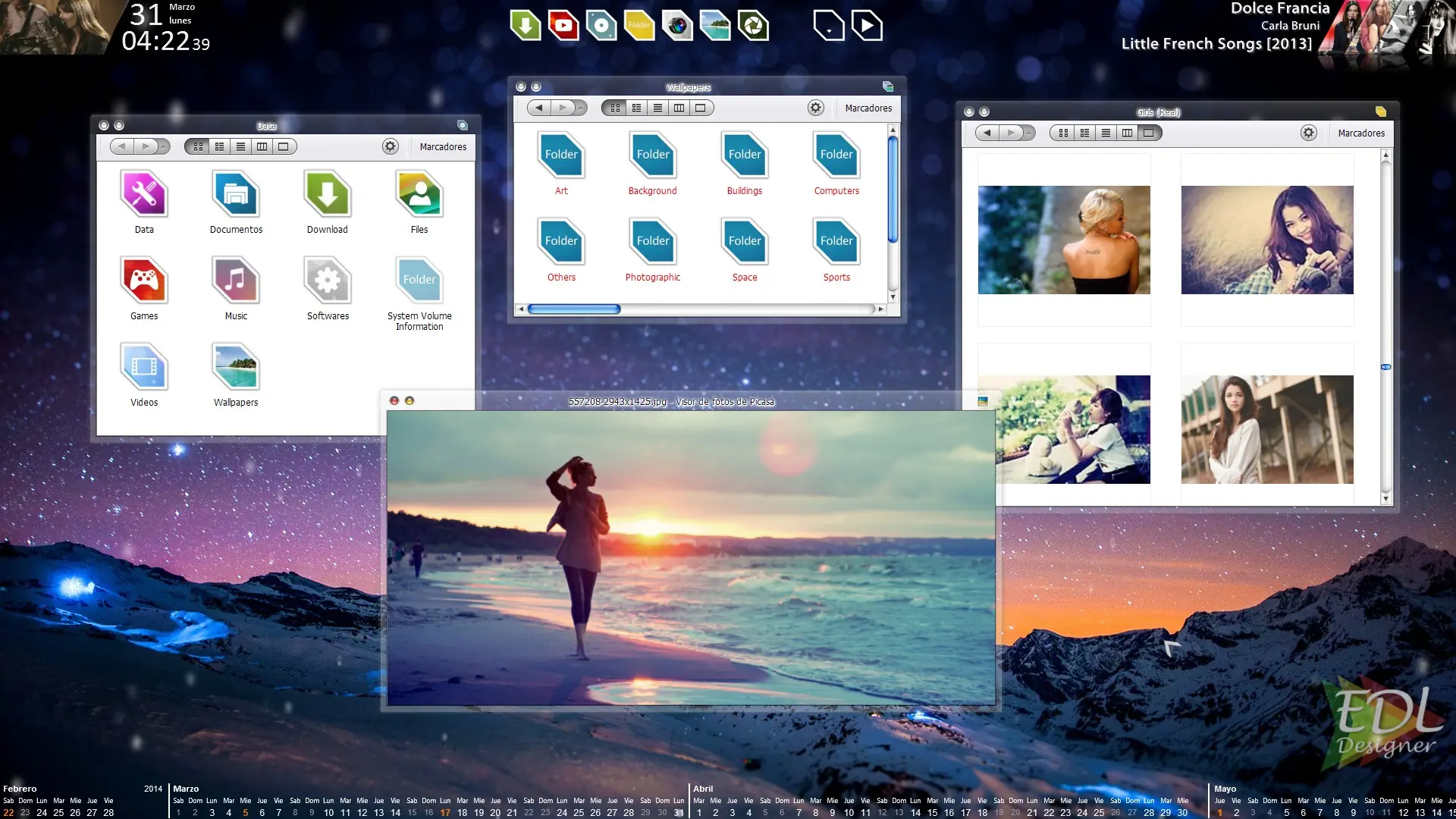Viewport: 1456px width, 819px height.
Task: Open the green aperture dock icon
Action: [752, 25]
